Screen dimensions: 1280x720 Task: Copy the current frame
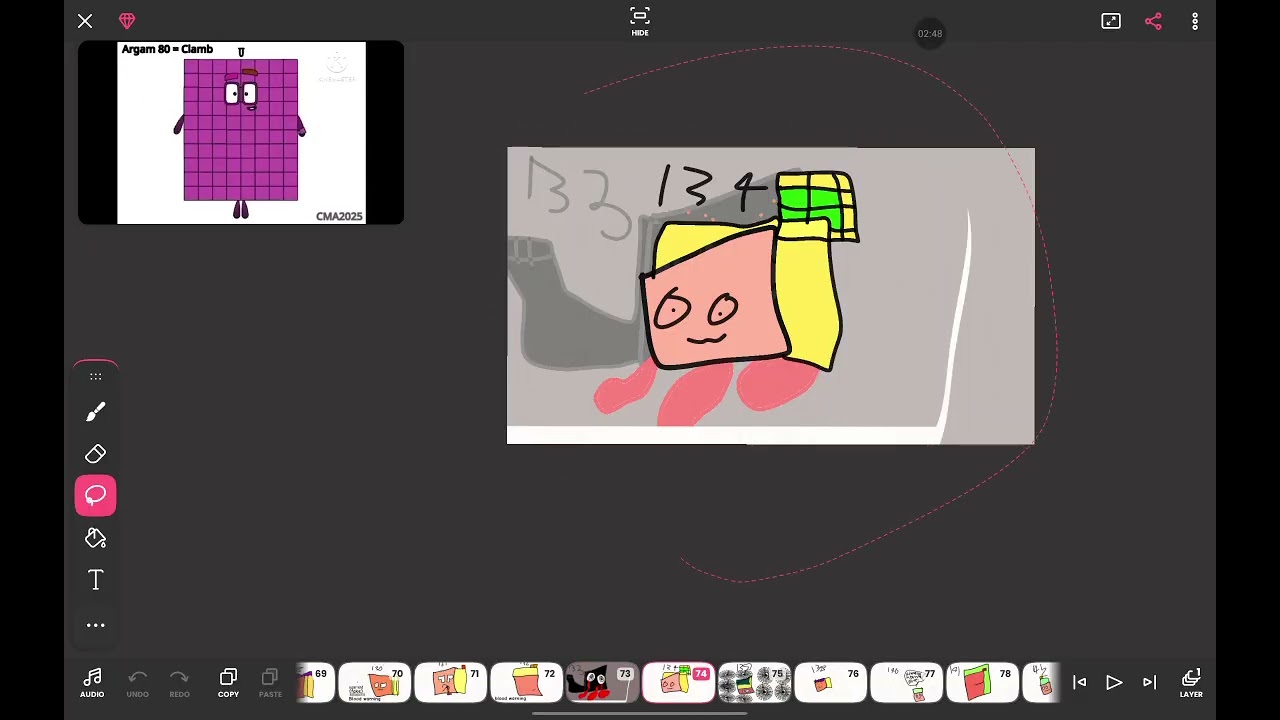[x=228, y=682]
